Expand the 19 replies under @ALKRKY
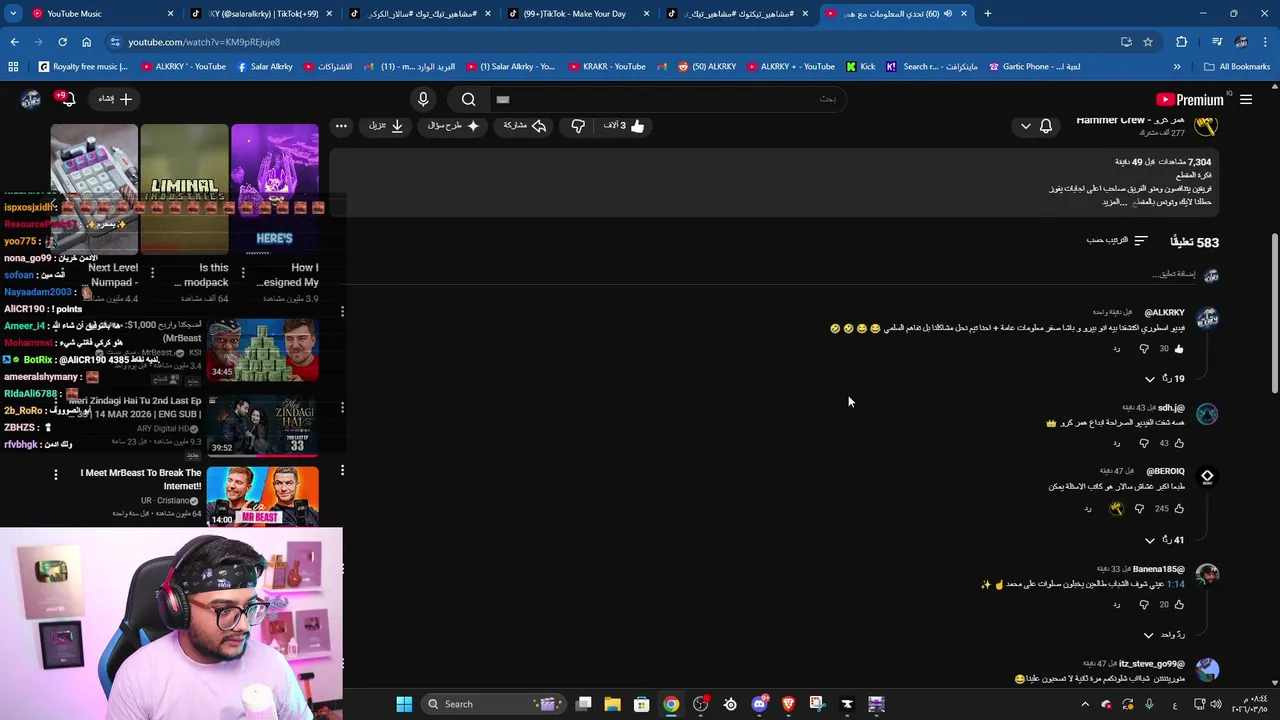Viewport: 1280px width, 720px height. coord(1165,379)
